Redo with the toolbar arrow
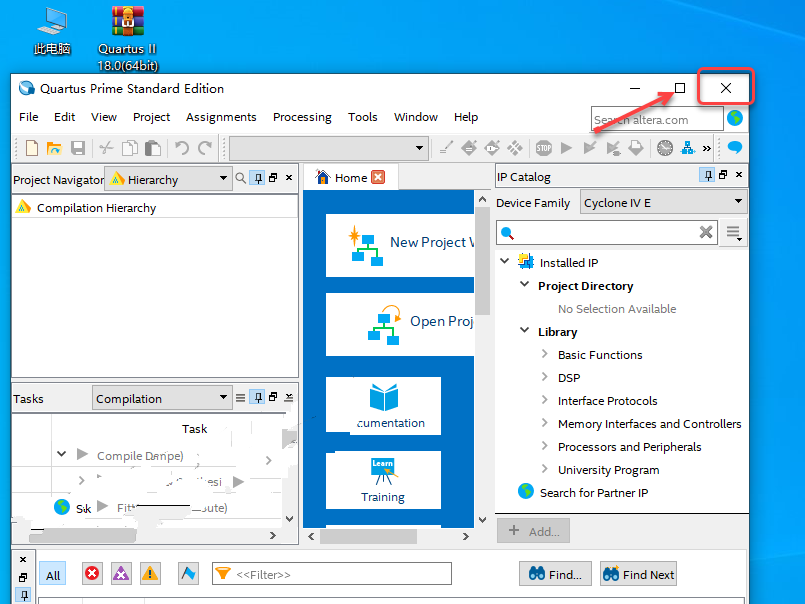The width and height of the screenshot is (805, 604). tap(205, 148)
